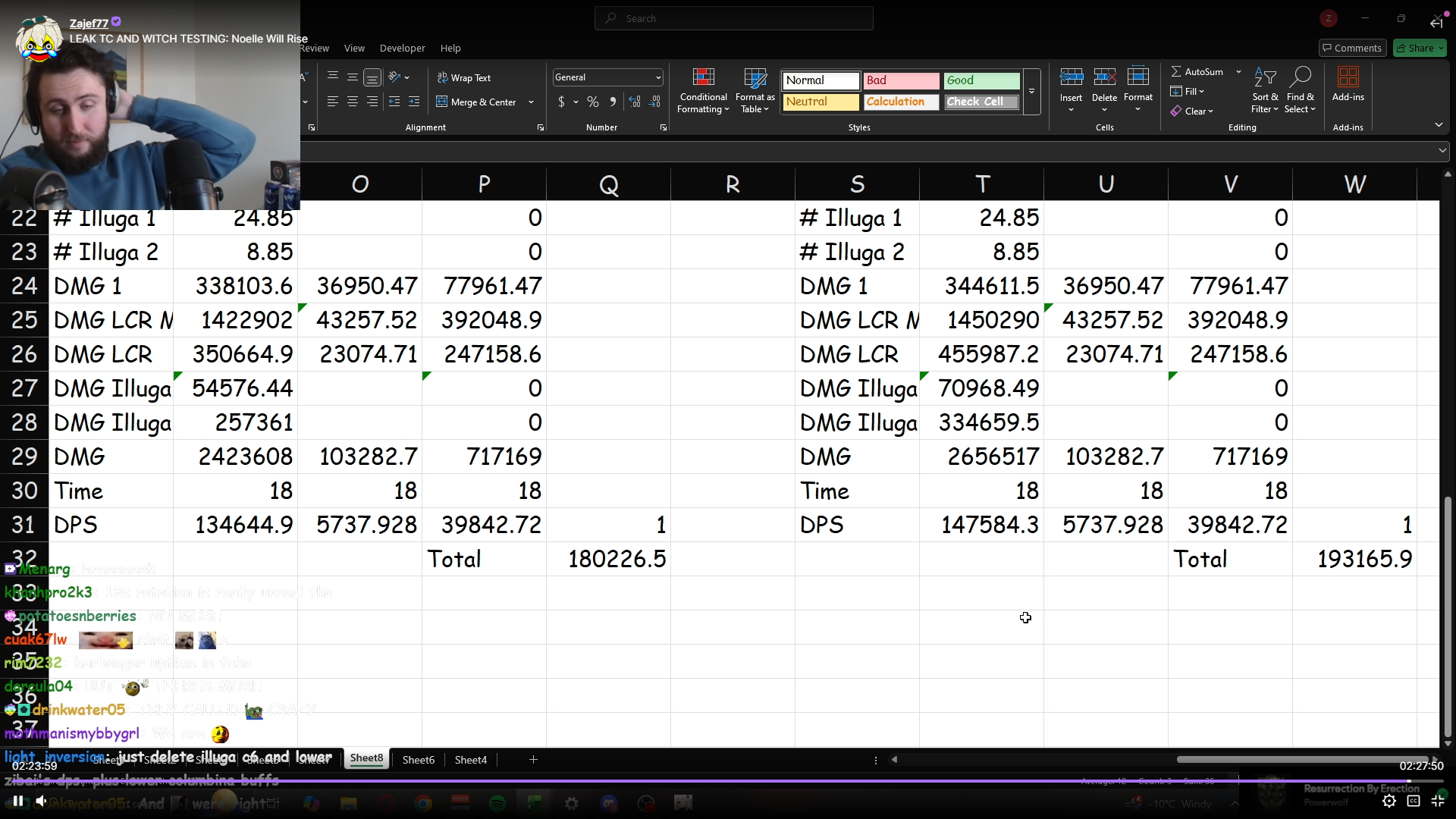Expand the AutoSum dropdown arrow
The width and height of the screenshot is (1456, 819).
pos(1238,72)
